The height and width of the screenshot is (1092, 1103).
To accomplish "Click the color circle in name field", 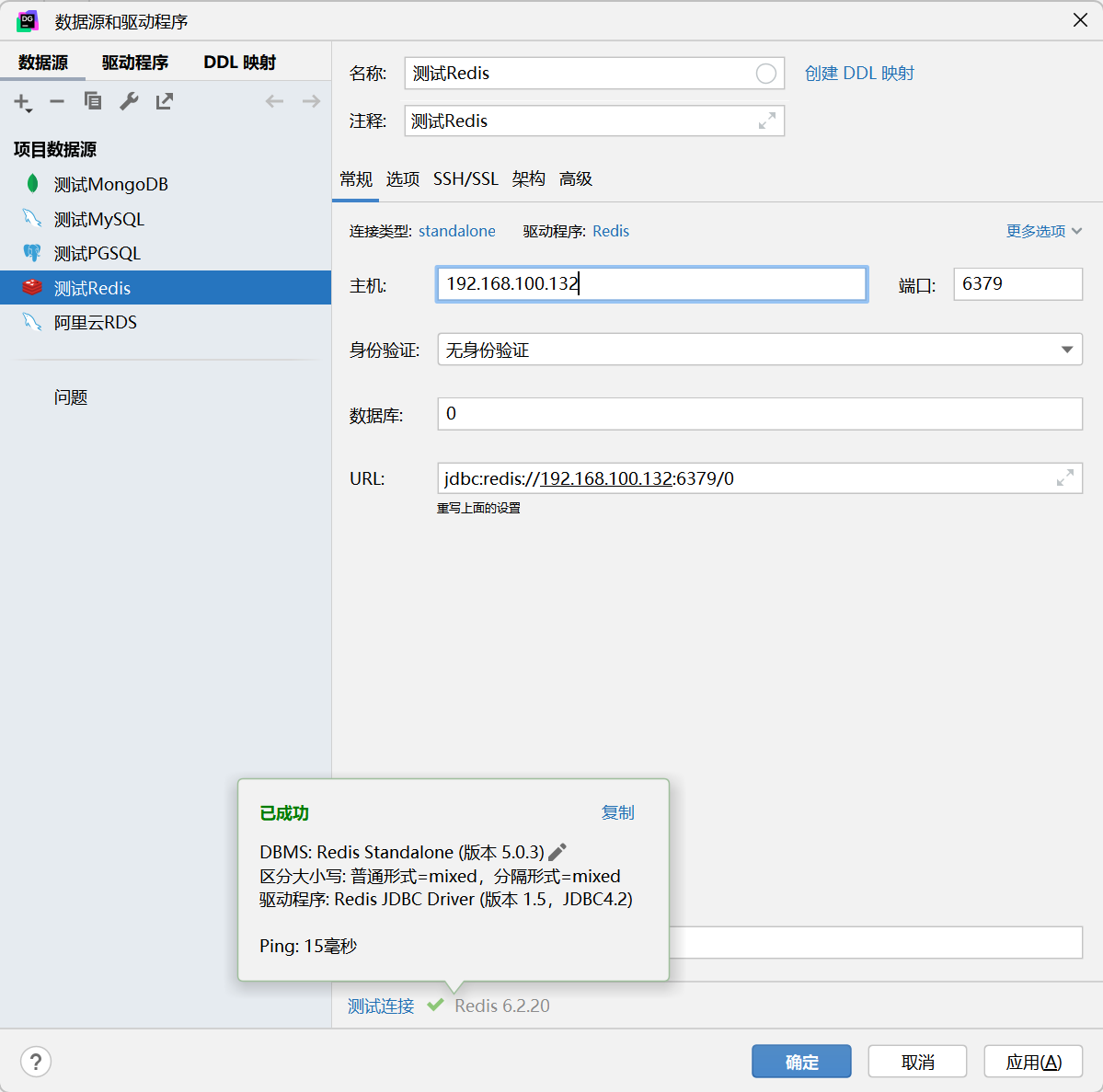I will tap(766, 74).
